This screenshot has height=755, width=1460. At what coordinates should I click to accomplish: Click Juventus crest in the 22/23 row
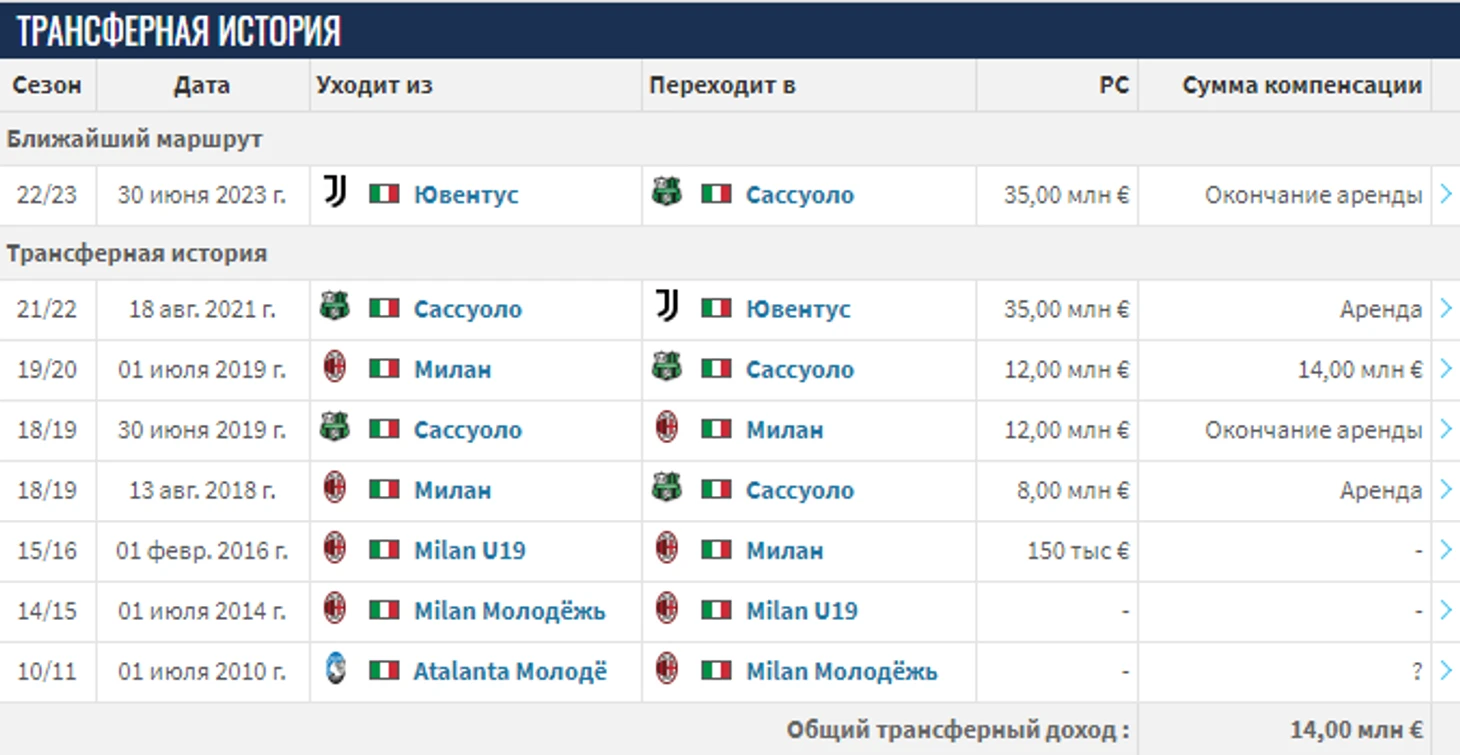pos(336,192)
